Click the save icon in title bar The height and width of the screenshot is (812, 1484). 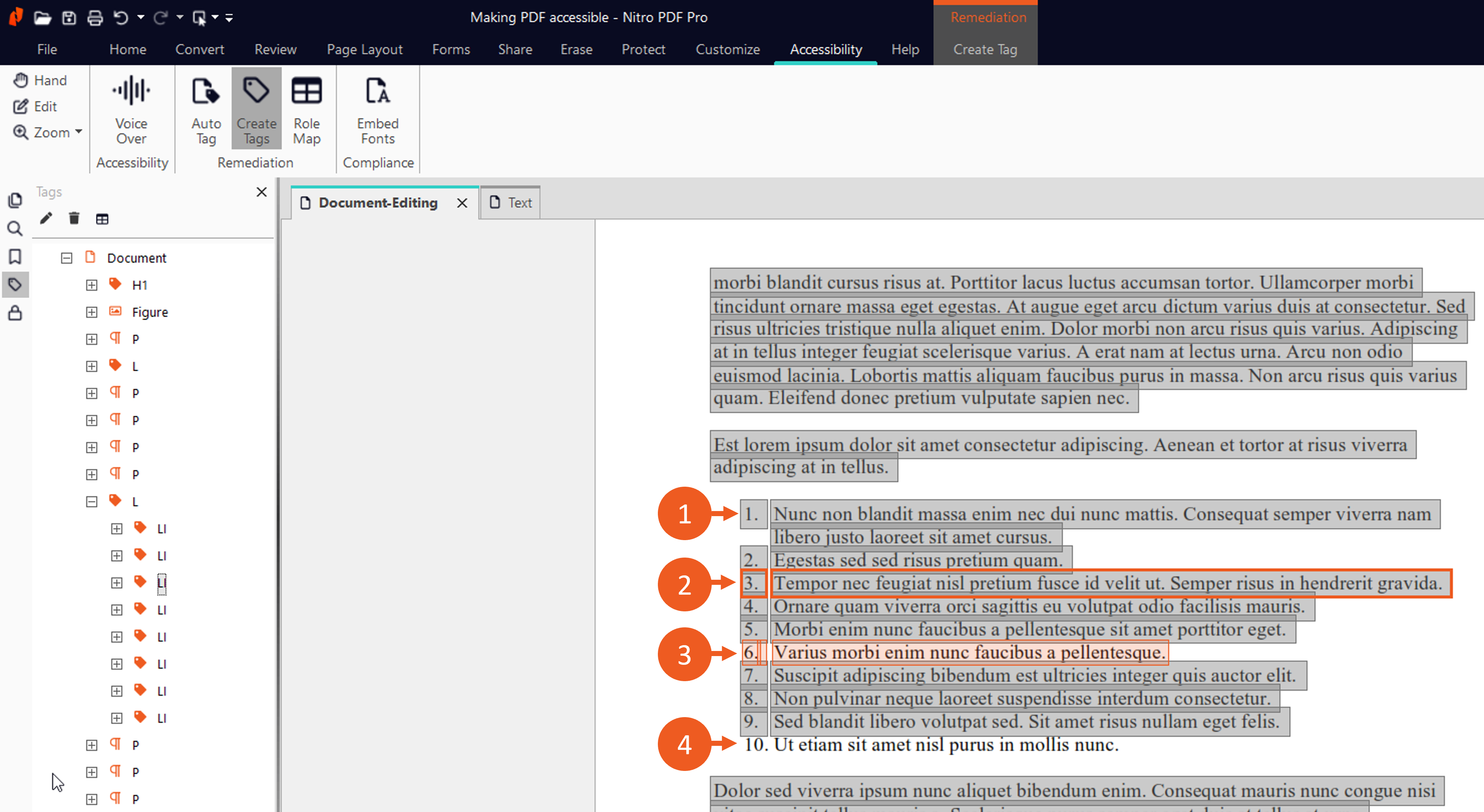click(x=69, y=17)
